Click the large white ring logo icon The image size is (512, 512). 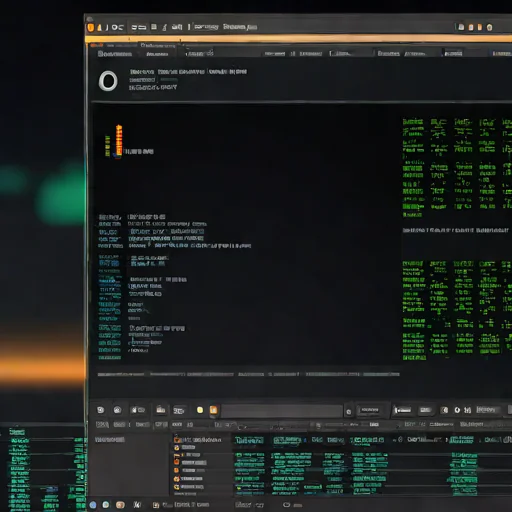tap(108, 81)
